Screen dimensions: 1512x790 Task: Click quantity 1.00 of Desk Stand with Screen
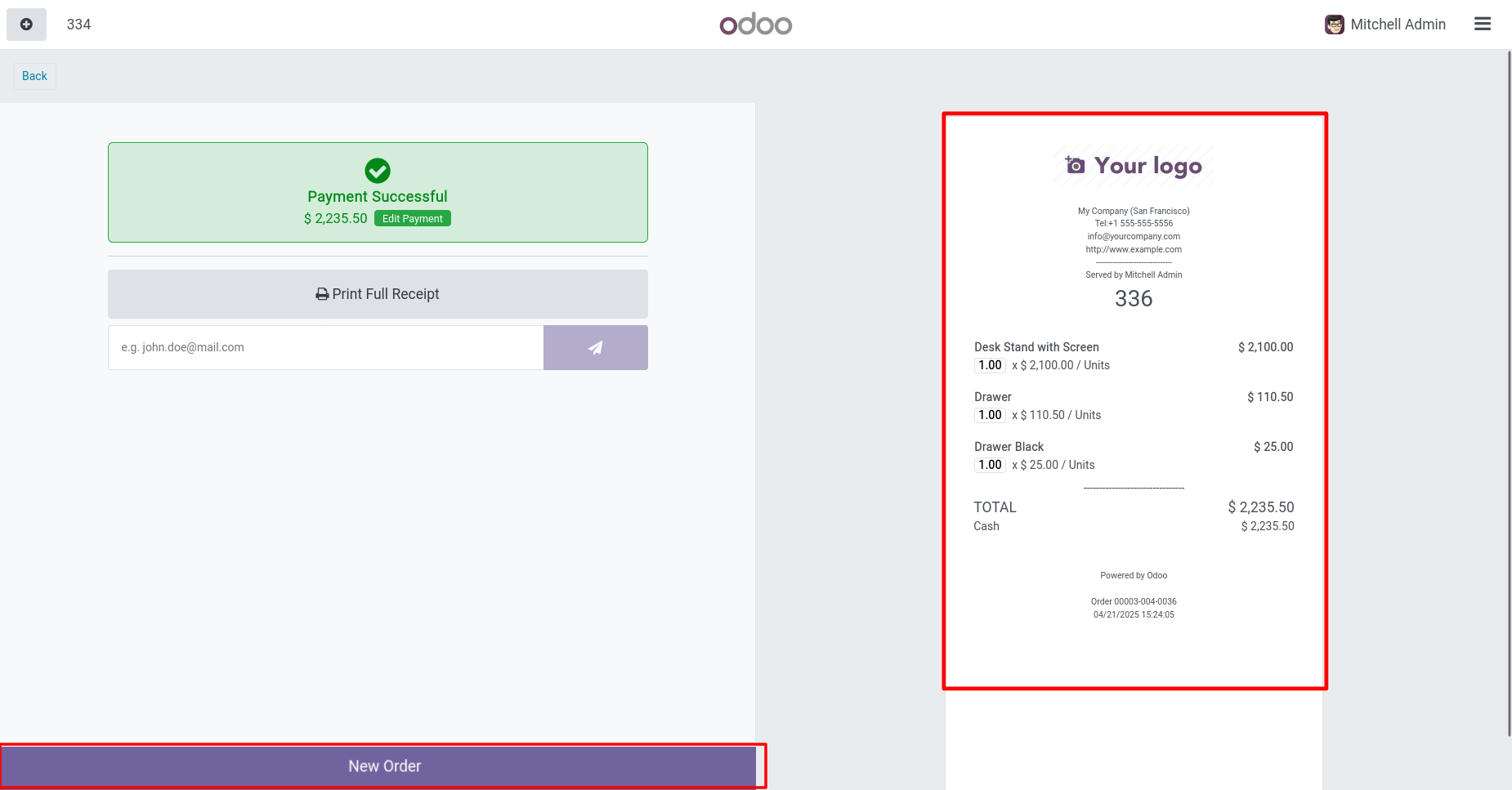pos(990,365)
